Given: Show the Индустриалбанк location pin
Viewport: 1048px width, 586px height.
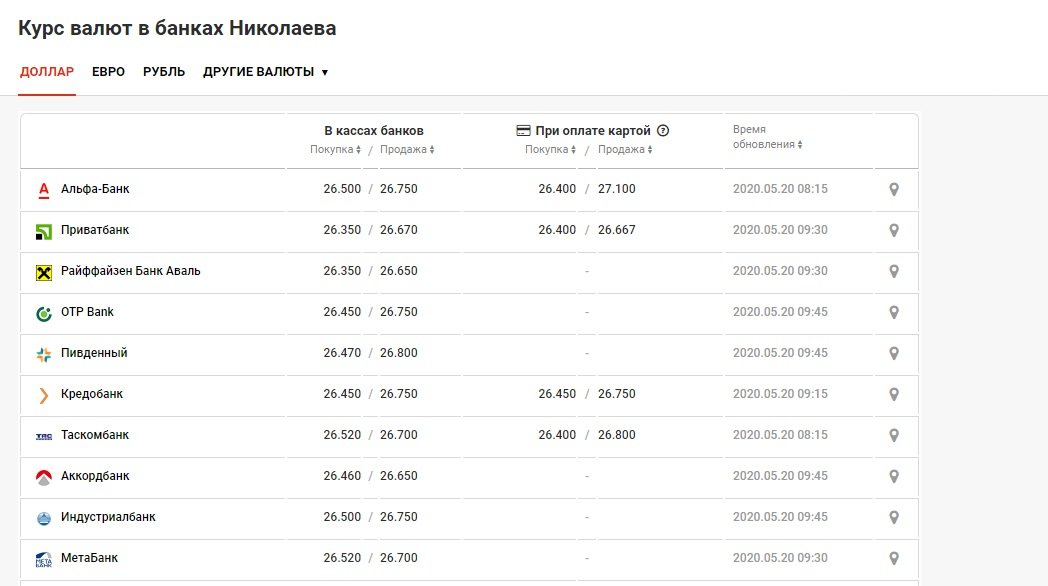Looking at the screenshot, I should point(894,517).
